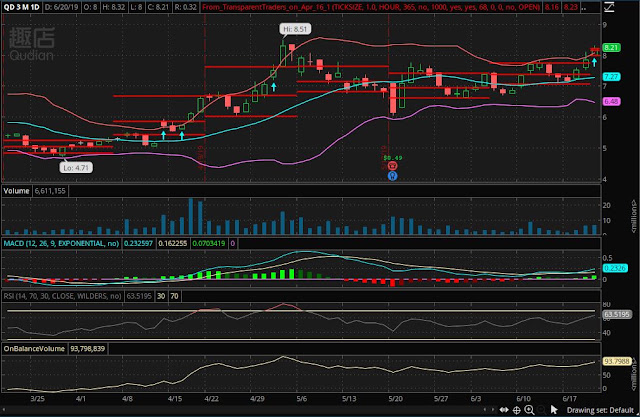Click the RSI (14, 70, 30, CLOSE, WILDERS, no) label
640x417 pixels.
62,296
